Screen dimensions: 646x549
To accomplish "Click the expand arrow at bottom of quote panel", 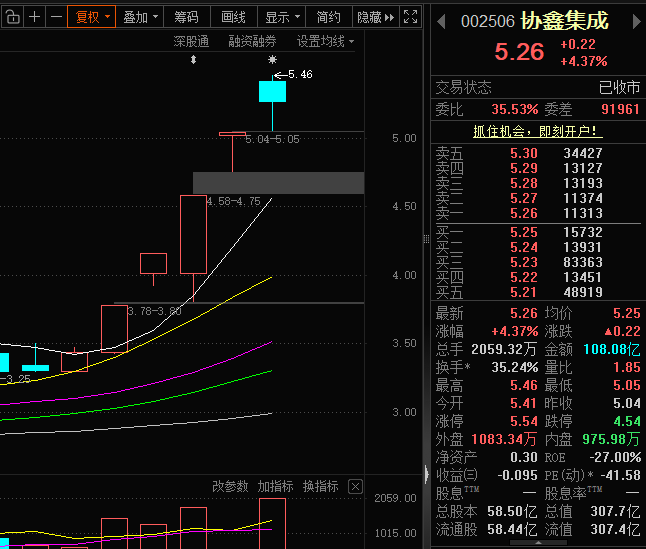I will click(538, 543).
